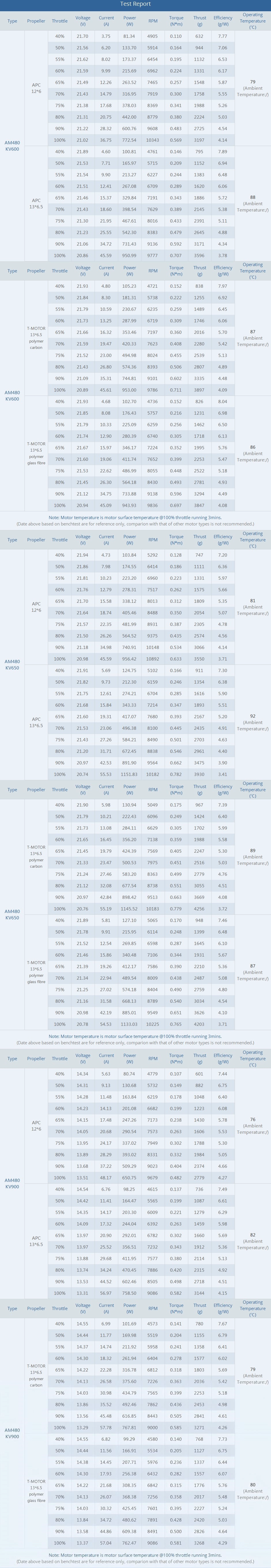Select the torque value 0.782 cell

tap(176, 774)
